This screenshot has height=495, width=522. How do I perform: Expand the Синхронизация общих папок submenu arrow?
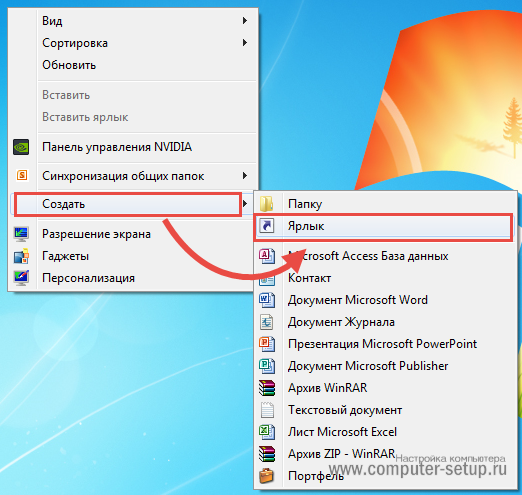tap(245, 176)
